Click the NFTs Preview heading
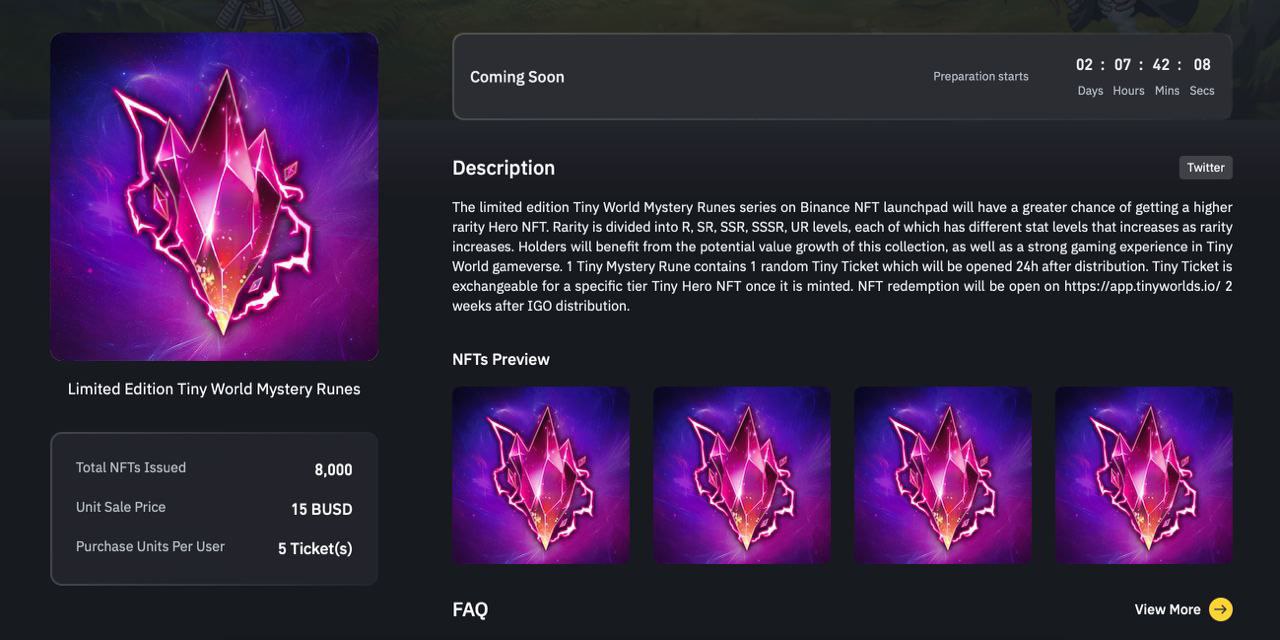The width and height of the screenshot is (1280, 640). click(501, 359)
